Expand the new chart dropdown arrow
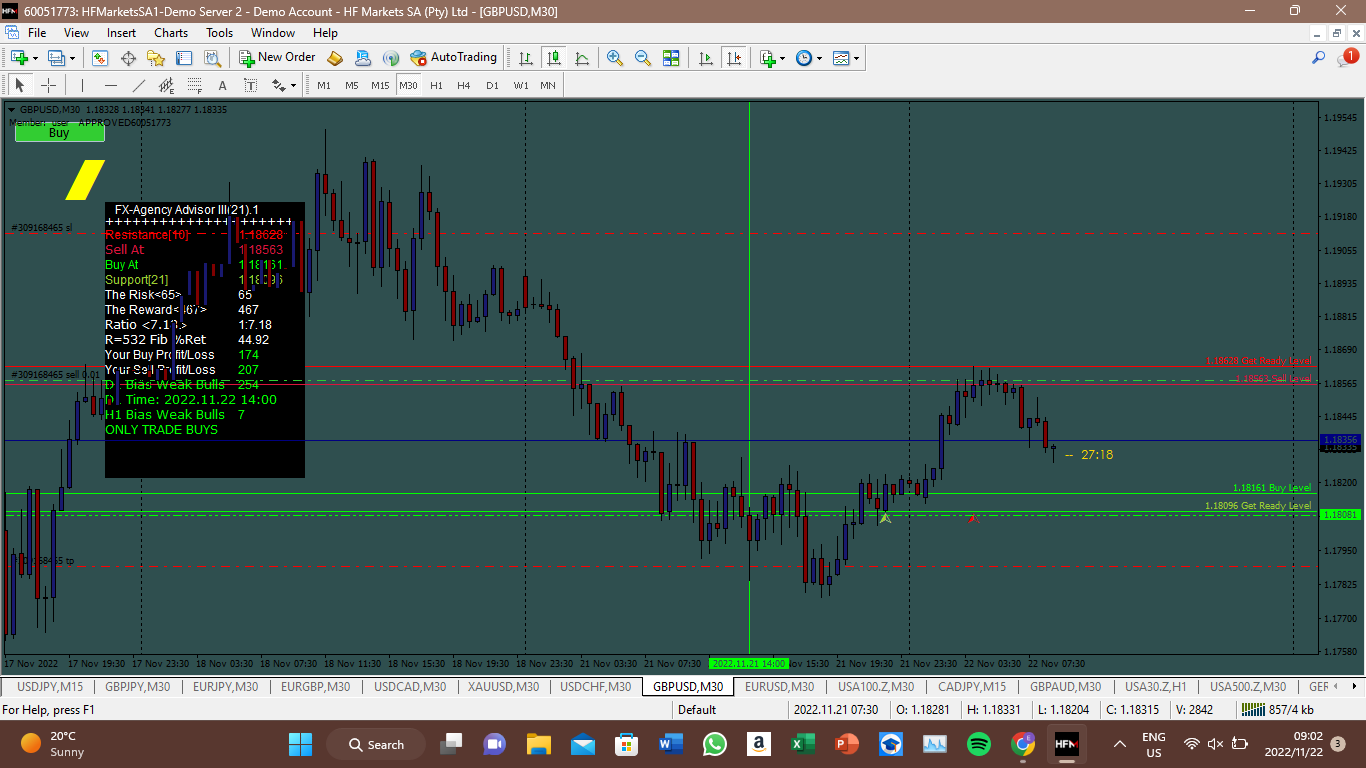The image size is (1366, 768). click(34, 58)
